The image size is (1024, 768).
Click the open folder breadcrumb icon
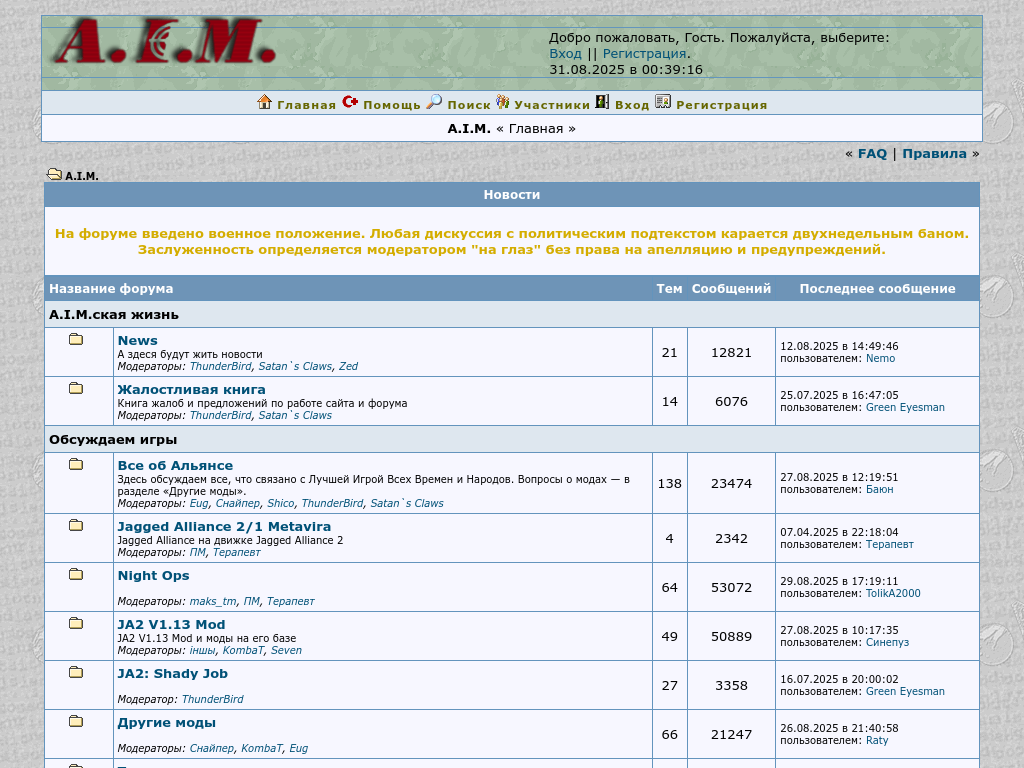[54, 175]
